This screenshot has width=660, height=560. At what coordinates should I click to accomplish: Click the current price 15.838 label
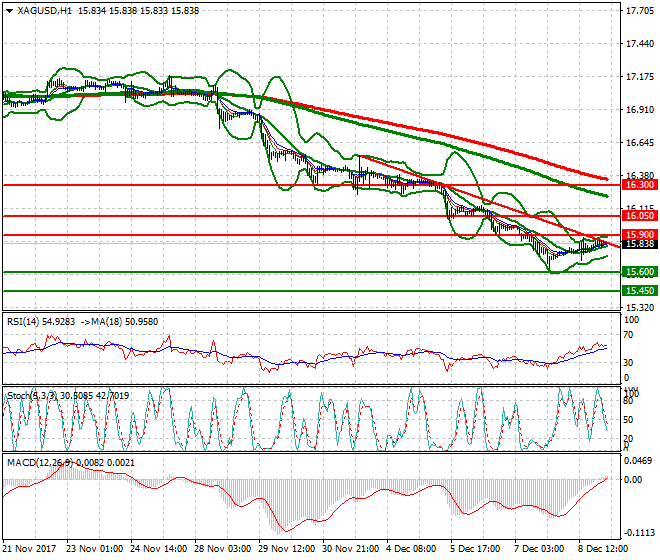[x=640, y=244]
